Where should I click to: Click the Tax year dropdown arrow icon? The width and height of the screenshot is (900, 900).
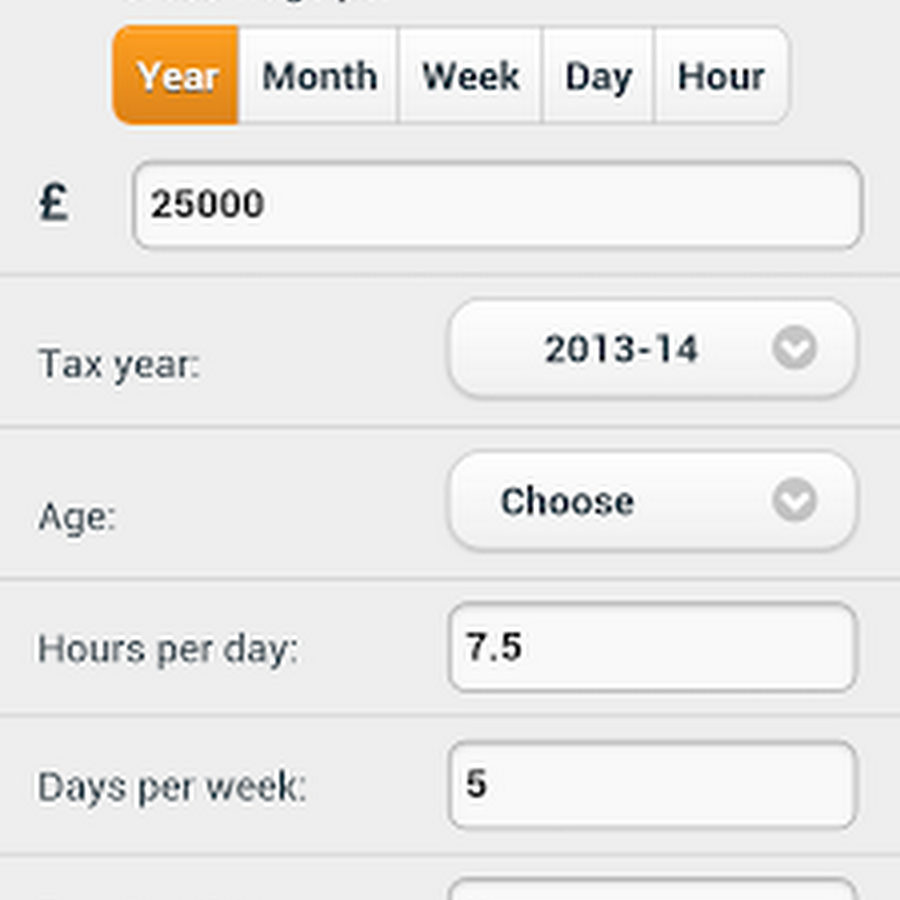click(x=795, y=349)
